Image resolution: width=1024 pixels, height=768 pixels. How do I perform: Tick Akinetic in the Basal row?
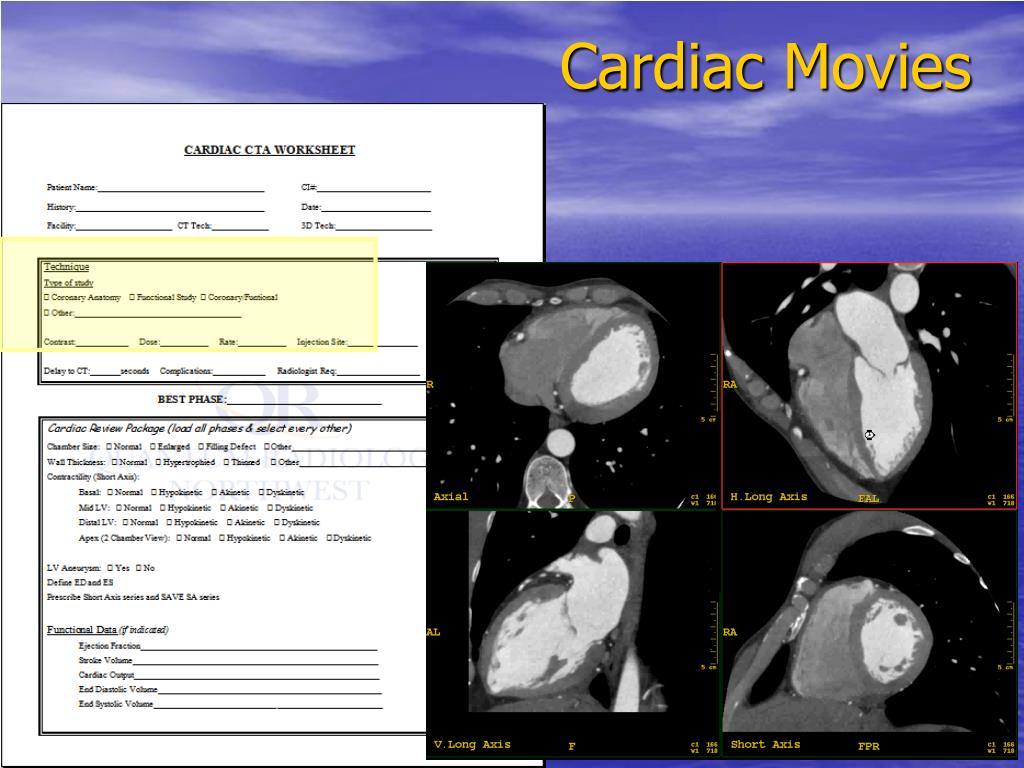(214, 492)
